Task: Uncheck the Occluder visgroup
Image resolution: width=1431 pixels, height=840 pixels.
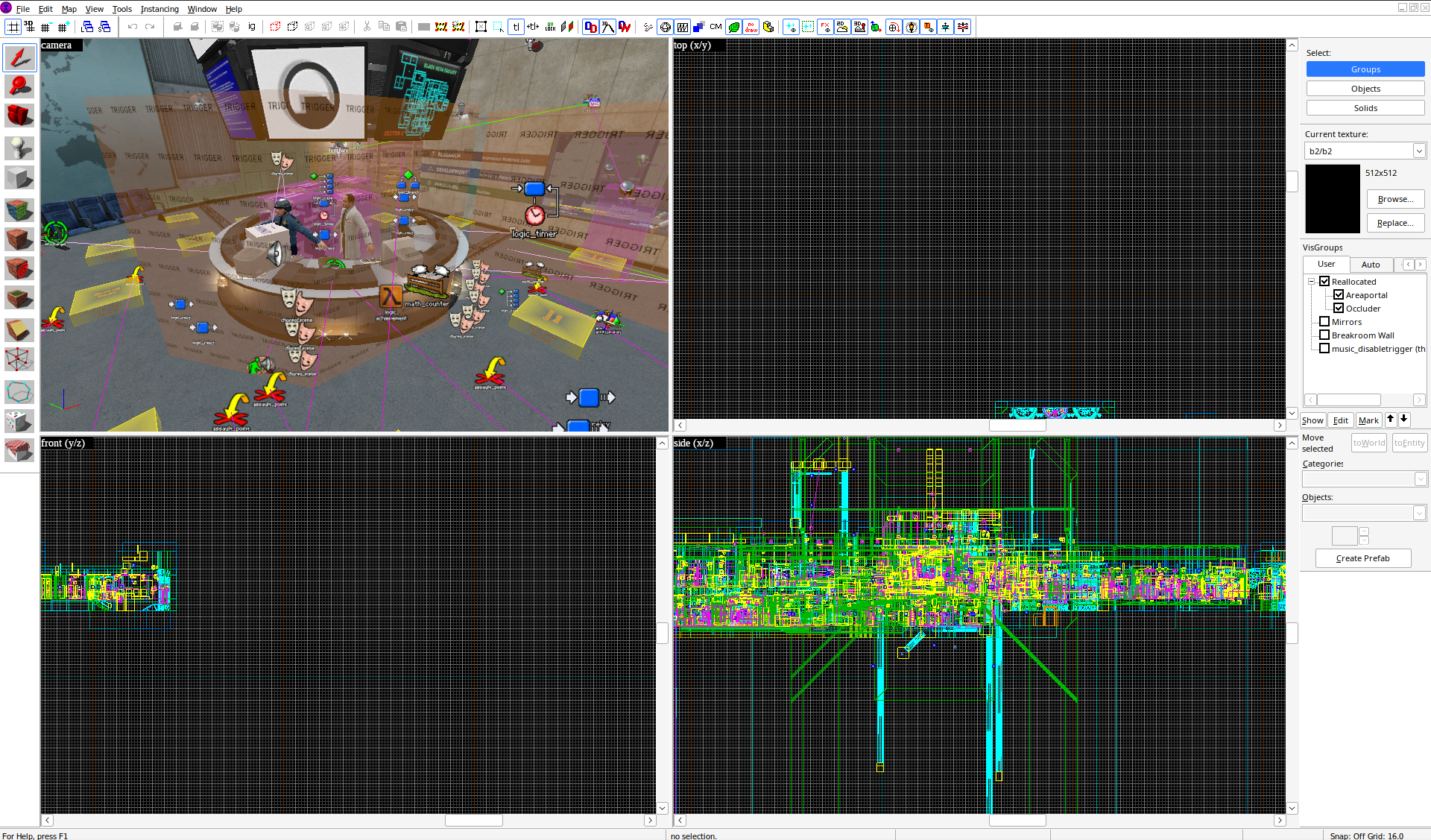Action: [1339, 308]
